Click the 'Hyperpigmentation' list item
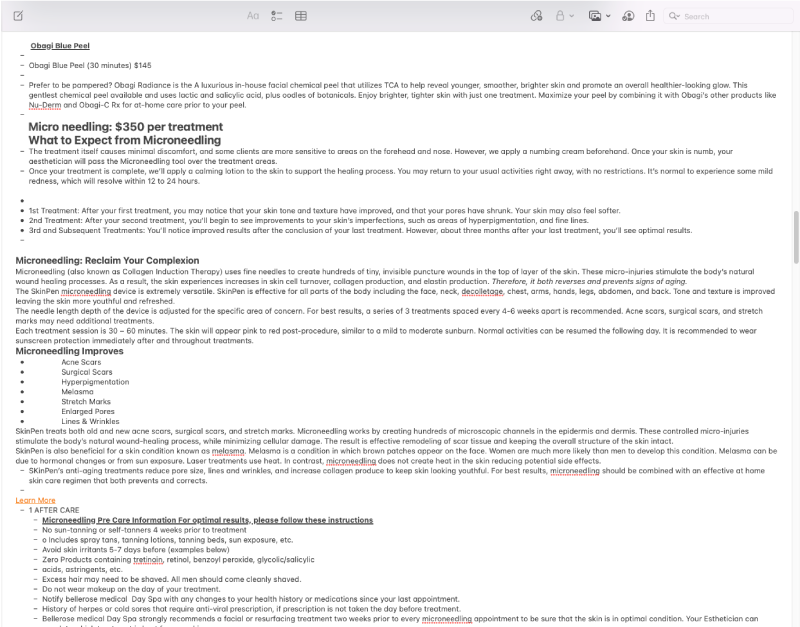 click(95, 382)
